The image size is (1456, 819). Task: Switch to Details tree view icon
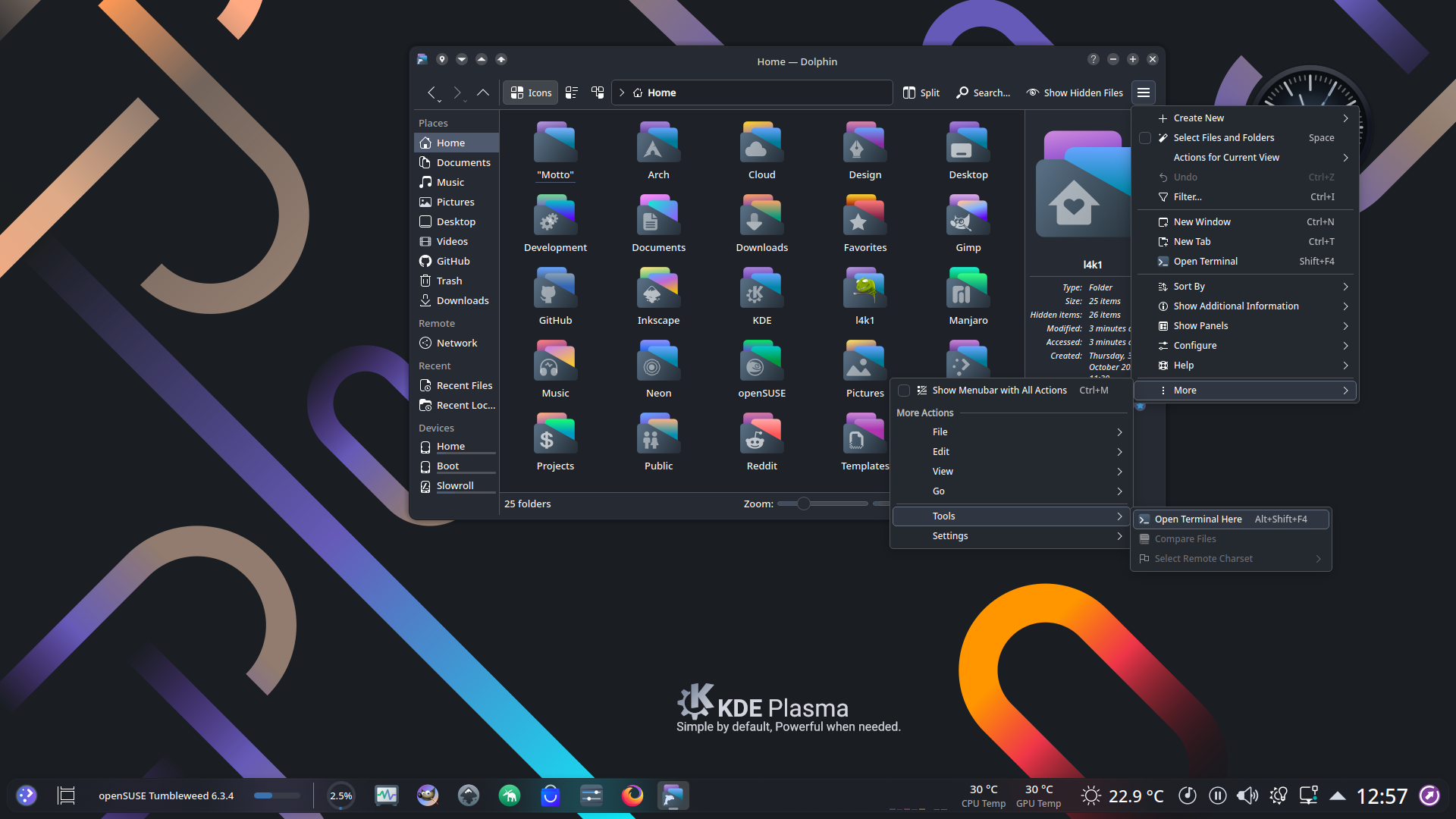pos(598,93)
